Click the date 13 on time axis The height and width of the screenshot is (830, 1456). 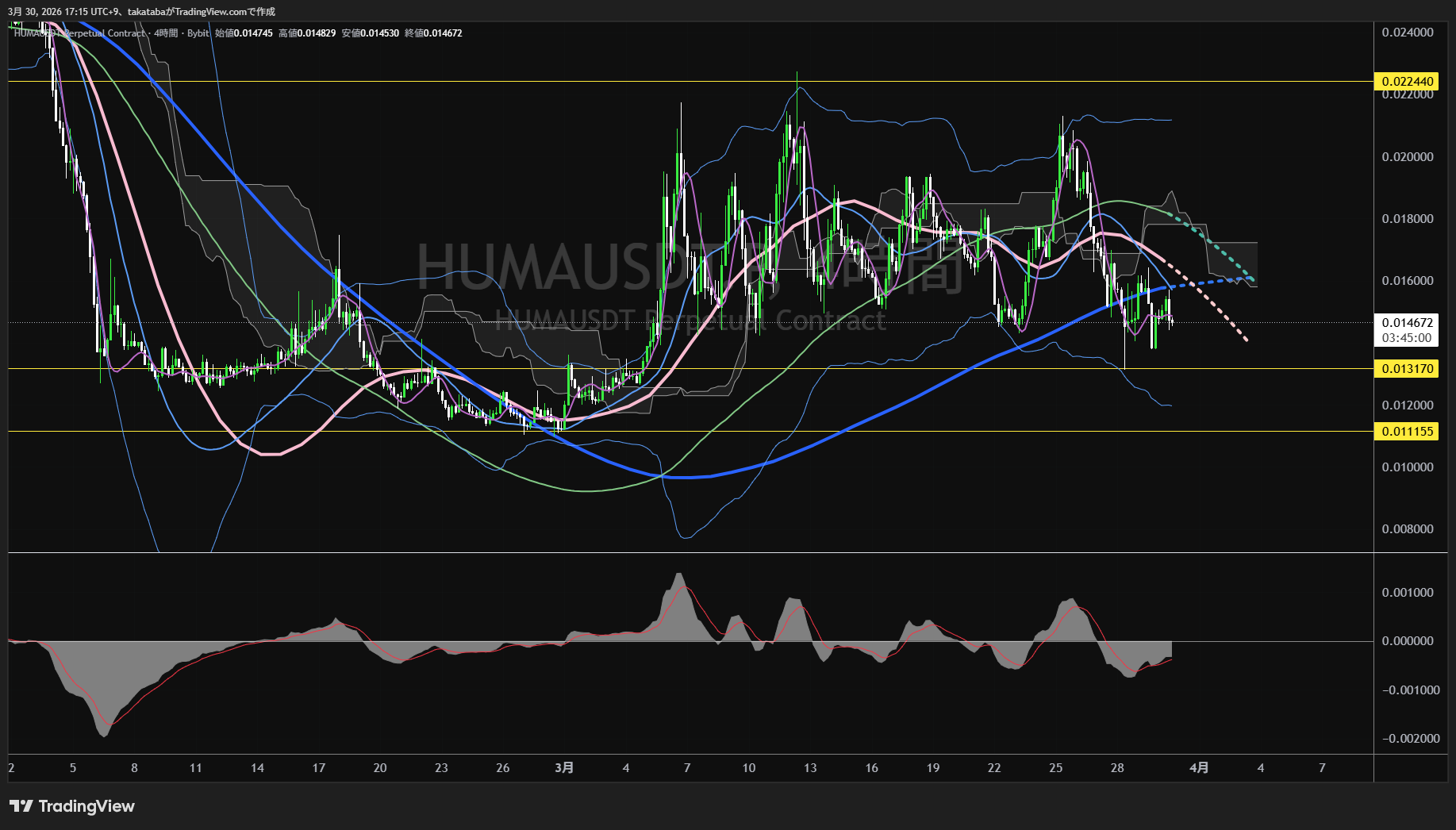click(x=810, y=768)
